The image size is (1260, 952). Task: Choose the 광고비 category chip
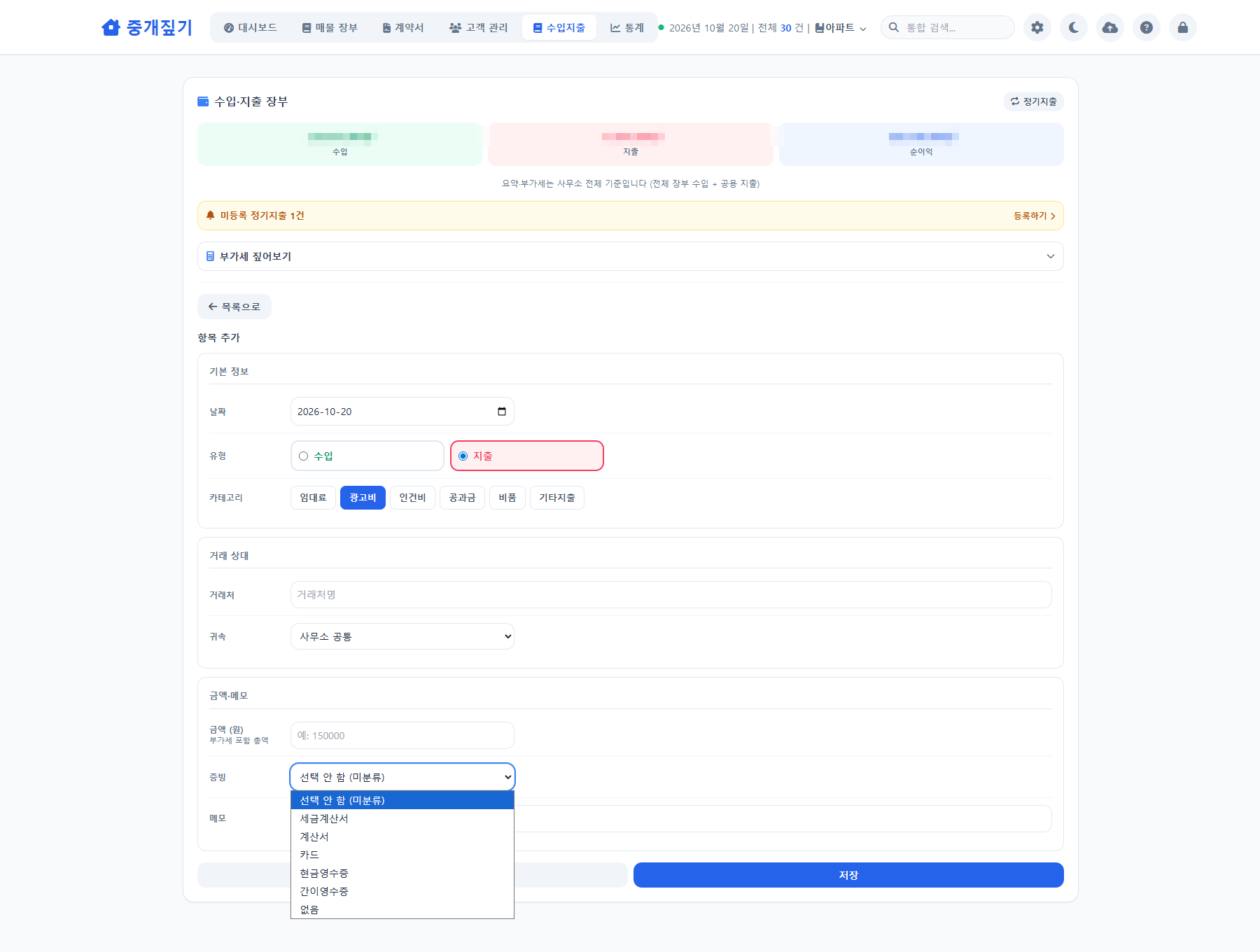click(x=363, y=498)
